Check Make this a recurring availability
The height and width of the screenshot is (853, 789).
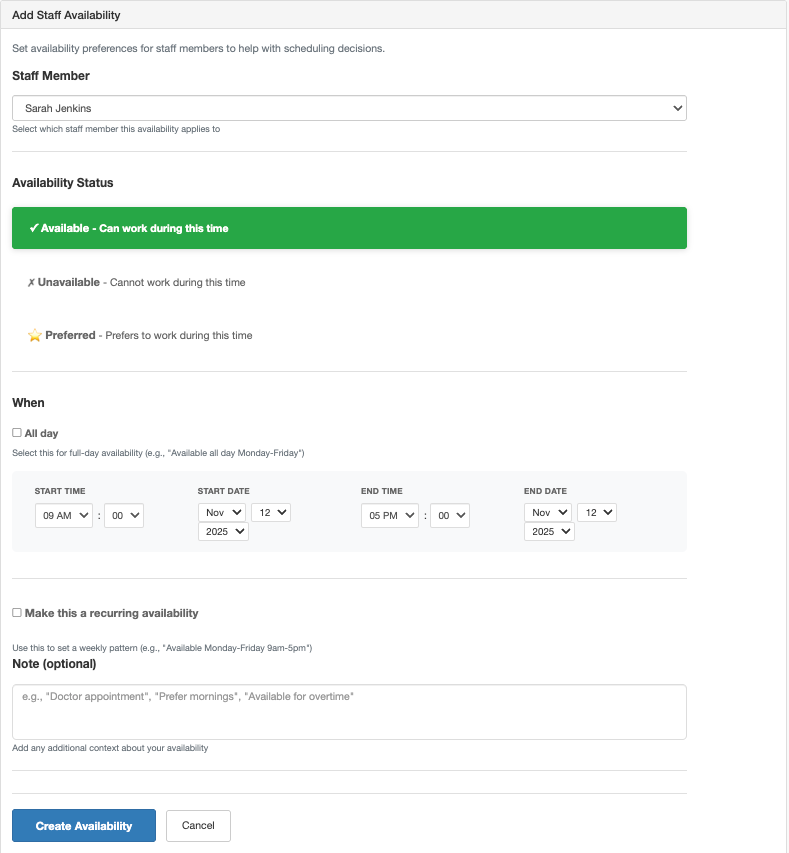[x=17, y=613]
